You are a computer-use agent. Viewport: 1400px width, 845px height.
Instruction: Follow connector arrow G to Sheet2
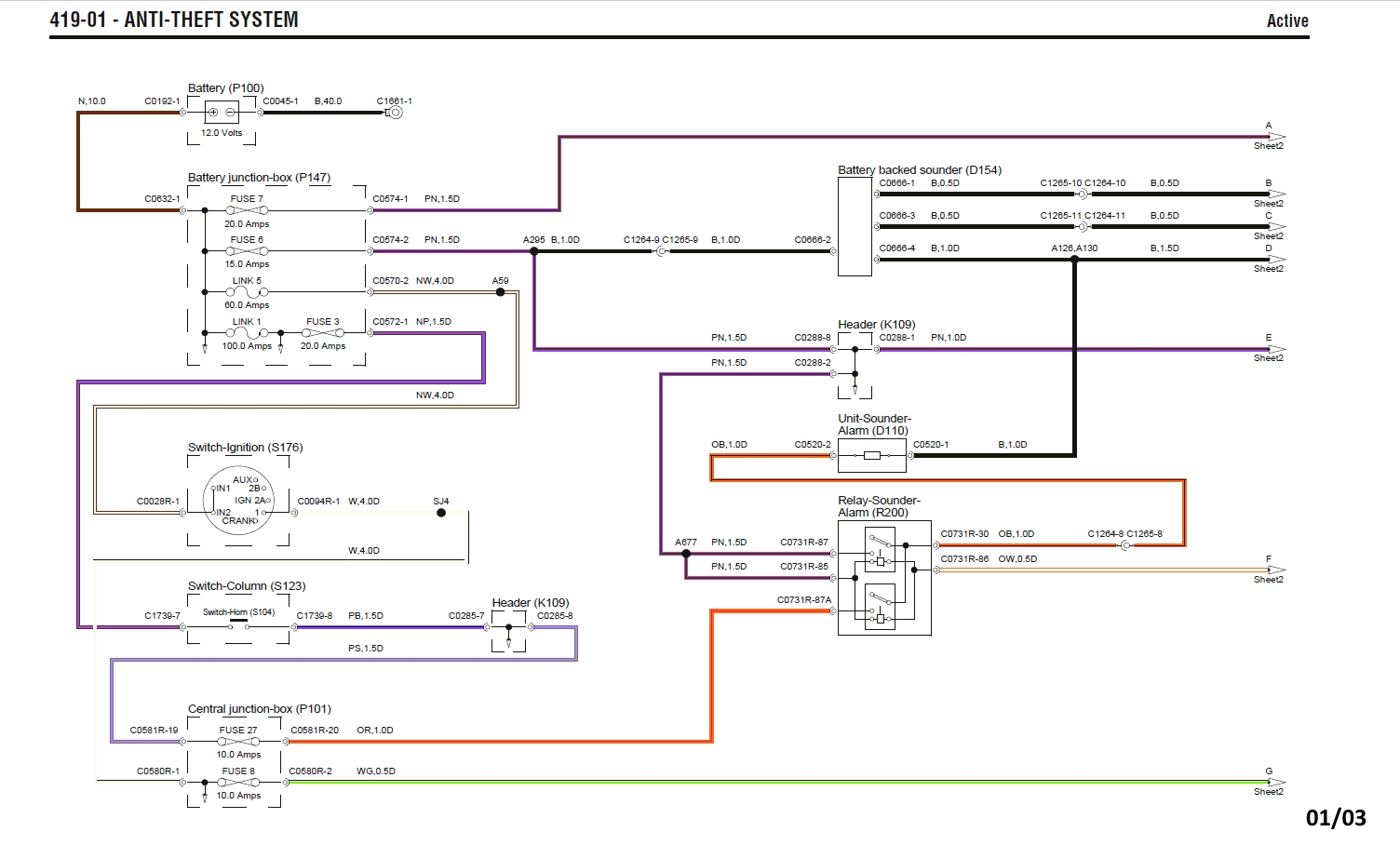click(x=1274, y=783)
